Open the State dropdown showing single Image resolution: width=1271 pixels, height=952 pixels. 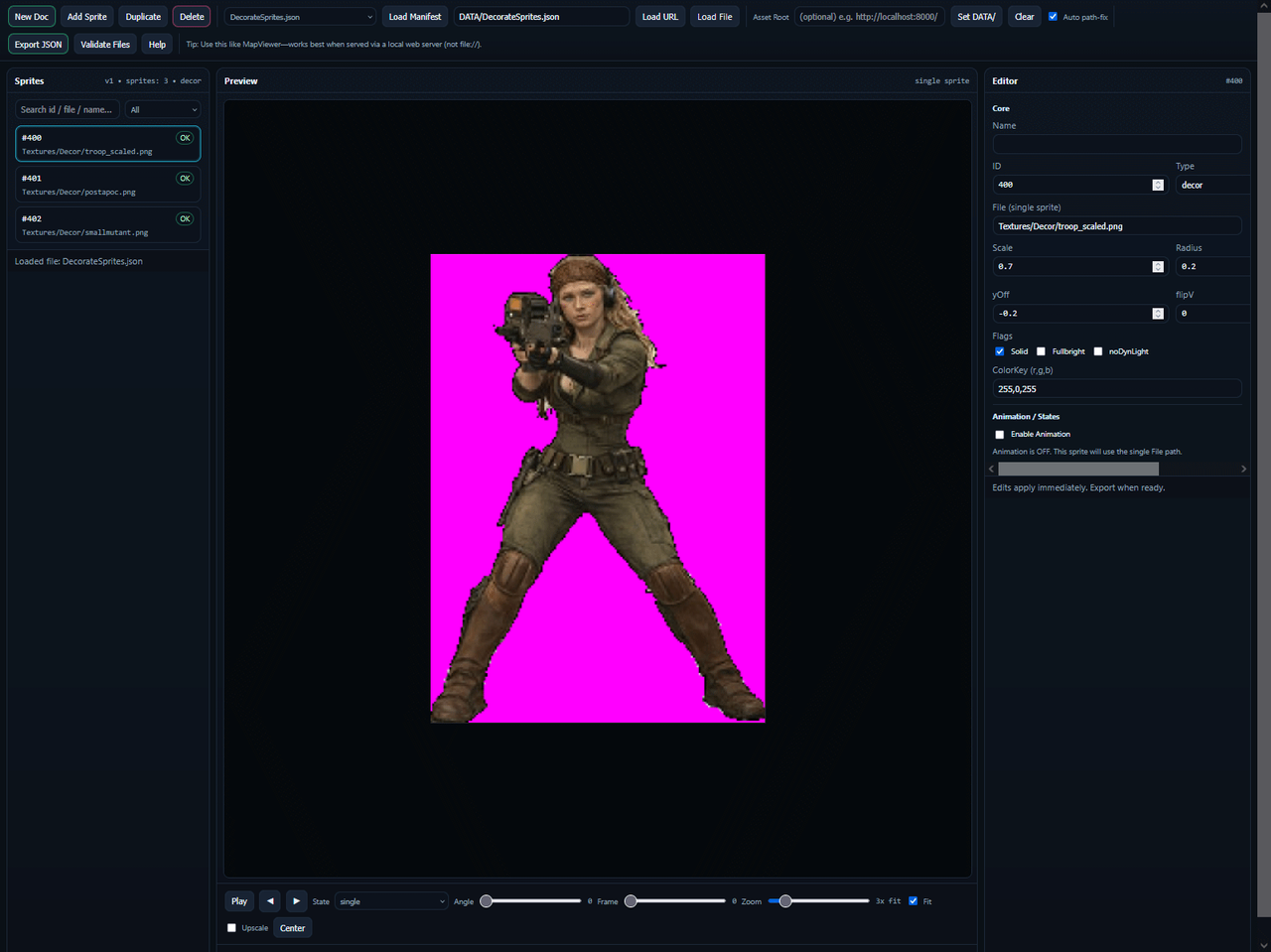click(x=391, y=900)
